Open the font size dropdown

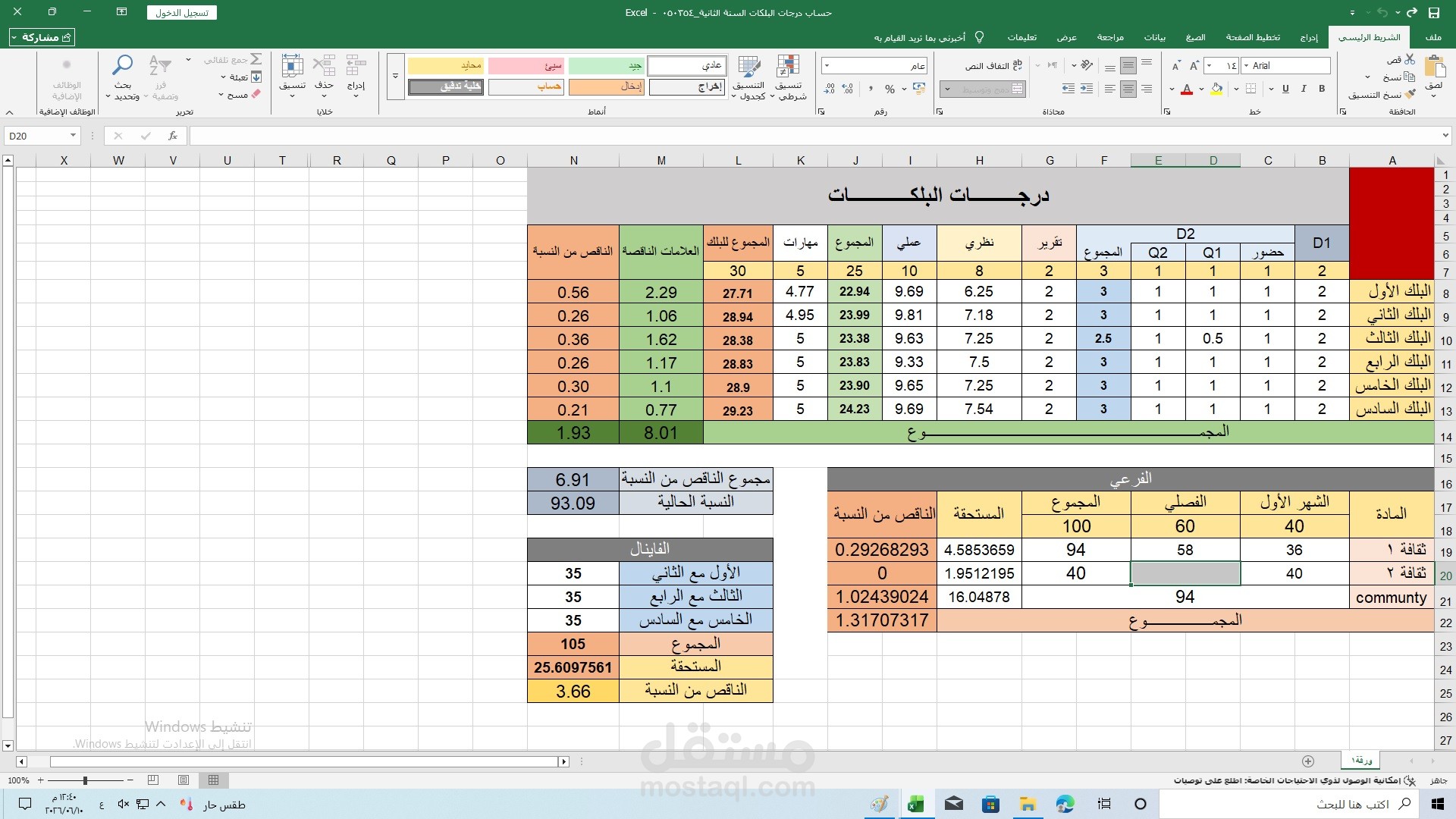pos(1209,66)
